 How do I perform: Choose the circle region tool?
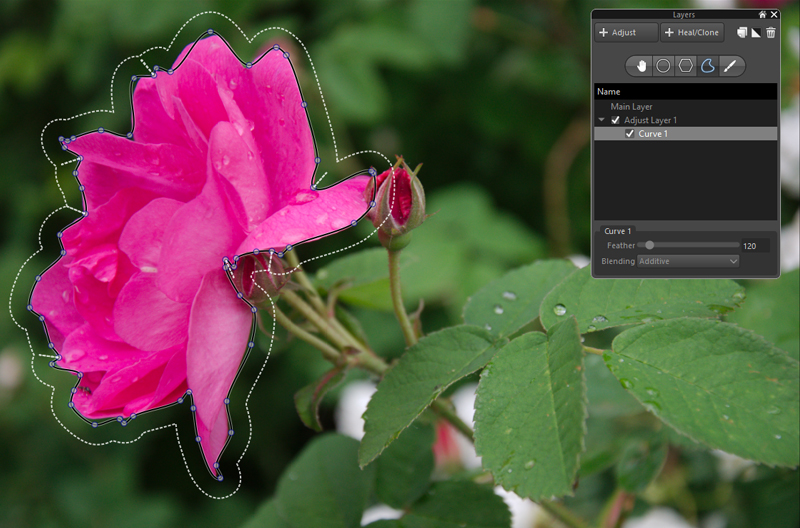663,66
